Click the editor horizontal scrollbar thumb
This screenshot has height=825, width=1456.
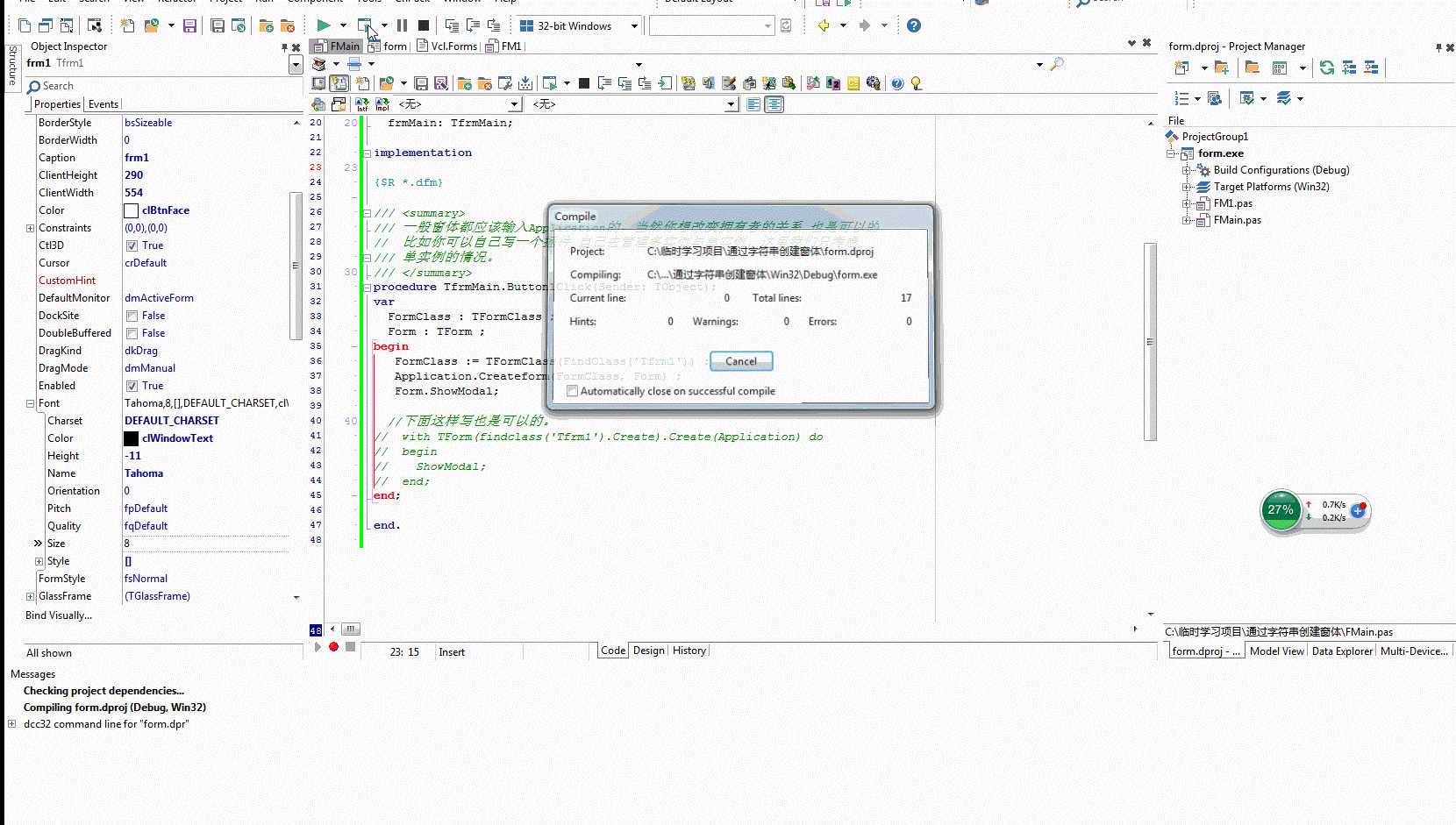351,629
